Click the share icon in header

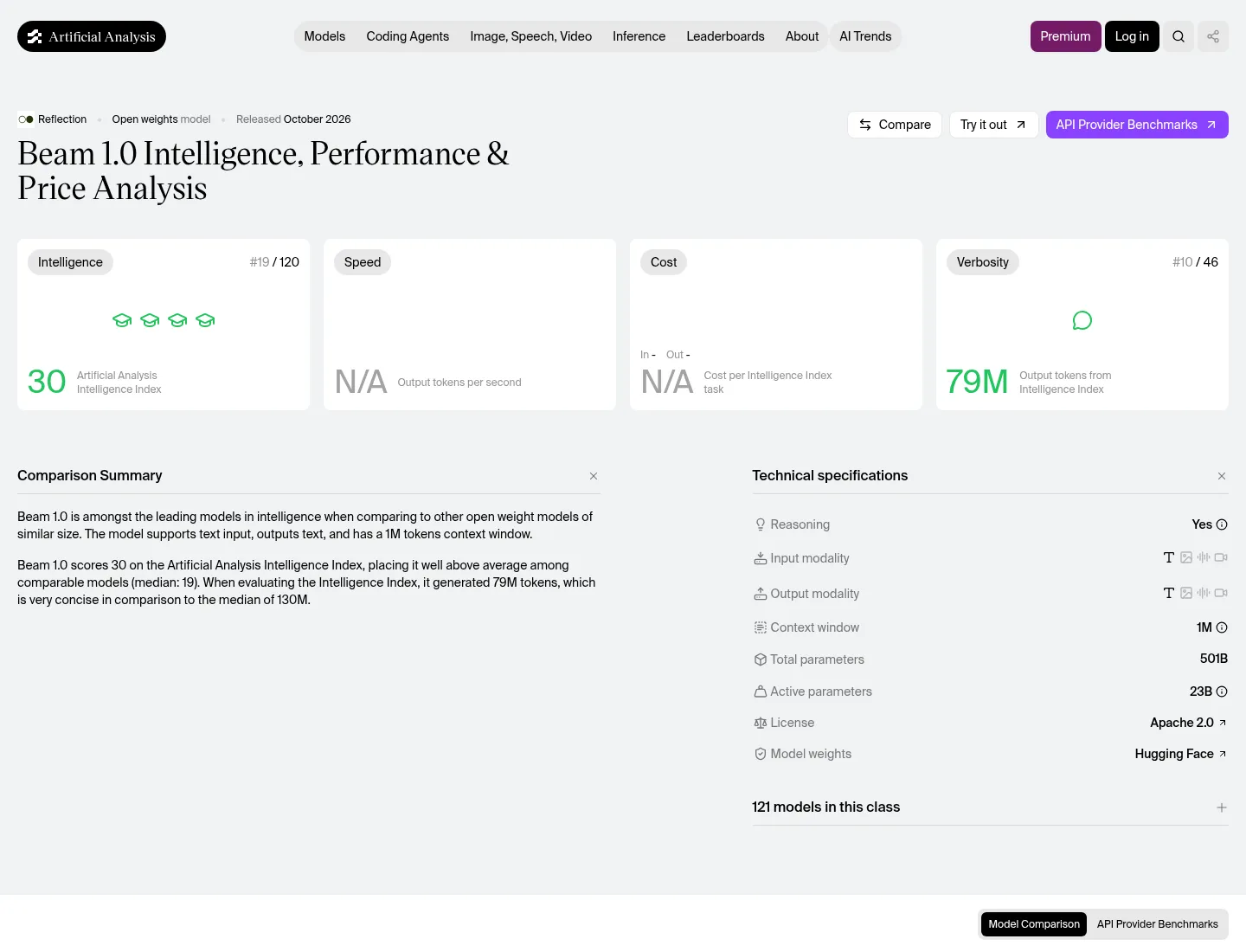tap(1213, 36)
